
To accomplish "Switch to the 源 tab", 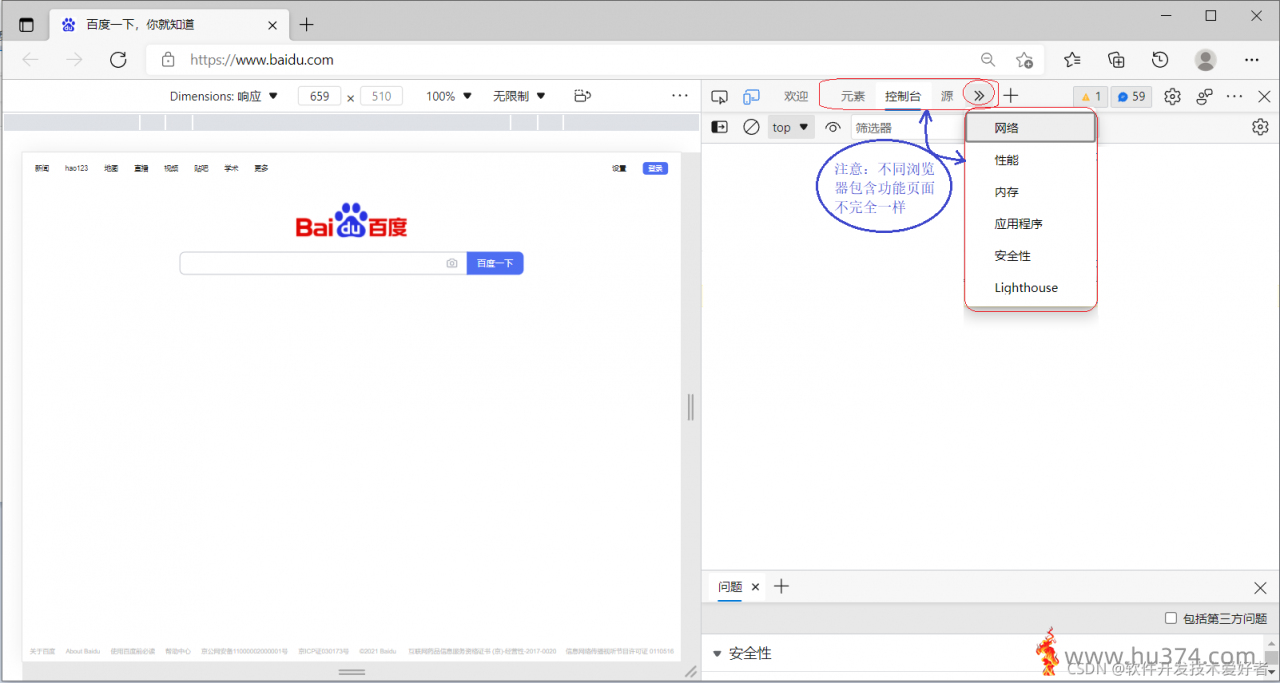I will [947, 97].
